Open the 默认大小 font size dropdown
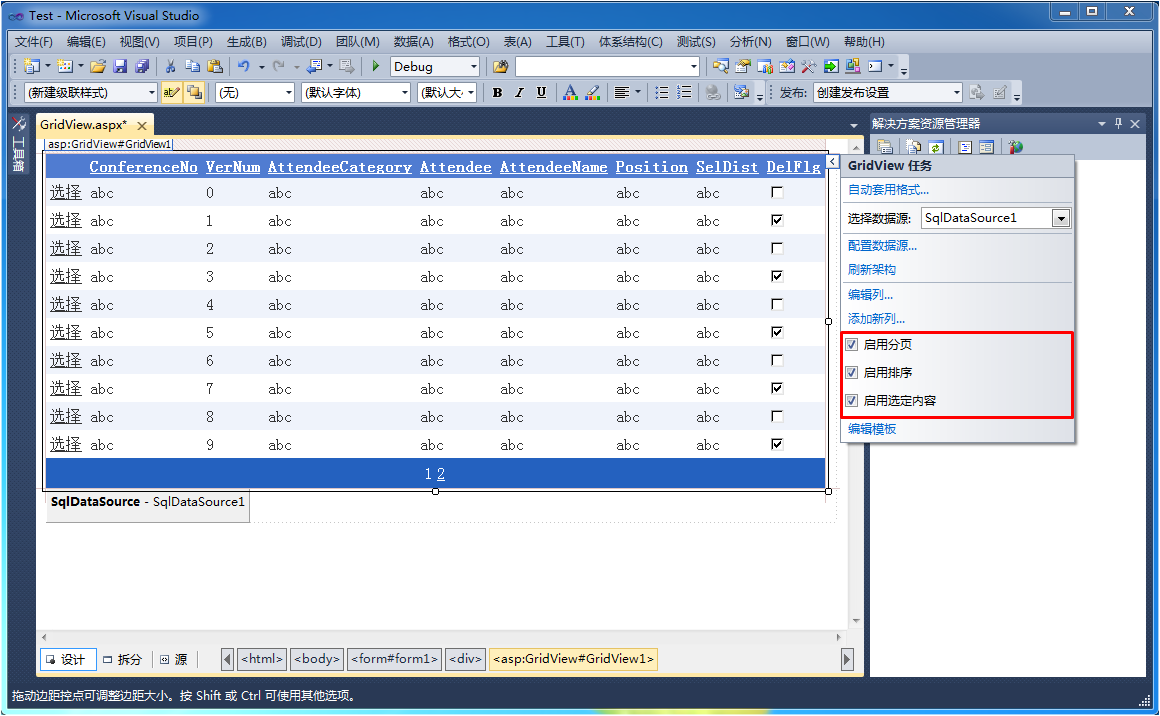 tap(471, 92)
